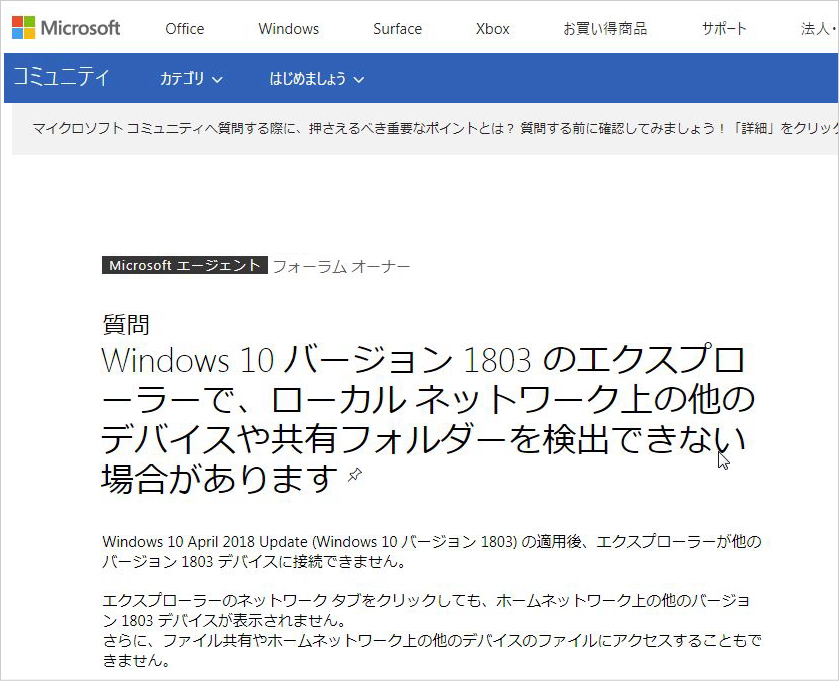Click the 質問 label above the title
Screen dimensions: 839x681
(126, 324)
